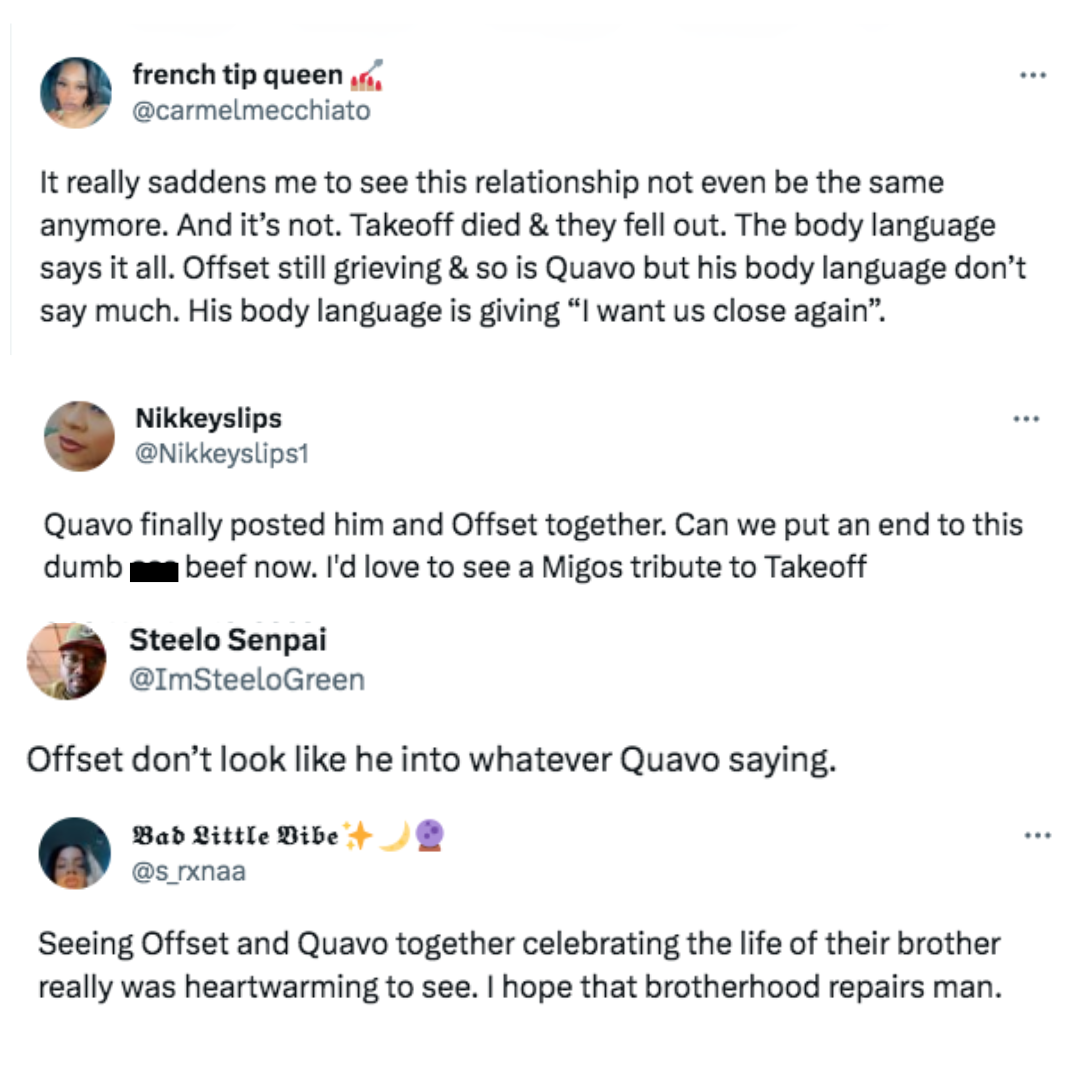This screenshot has height=1080, width=1080.
Task: Open the @s_rxnaa handle link
Action: point(188,871)
